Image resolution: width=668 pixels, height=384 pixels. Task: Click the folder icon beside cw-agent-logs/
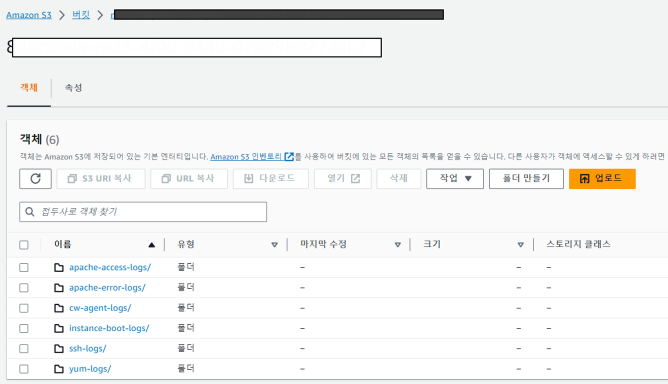click(x=59, y=308)
